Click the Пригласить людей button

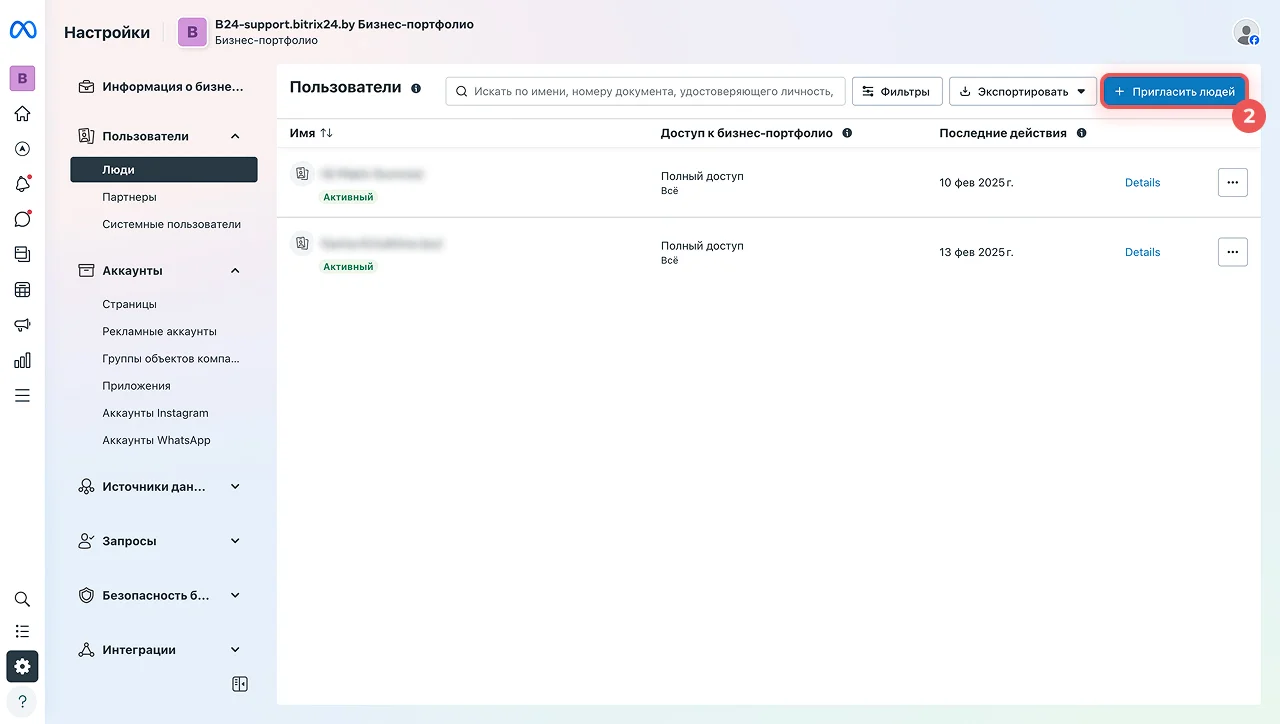[1175, 91]
